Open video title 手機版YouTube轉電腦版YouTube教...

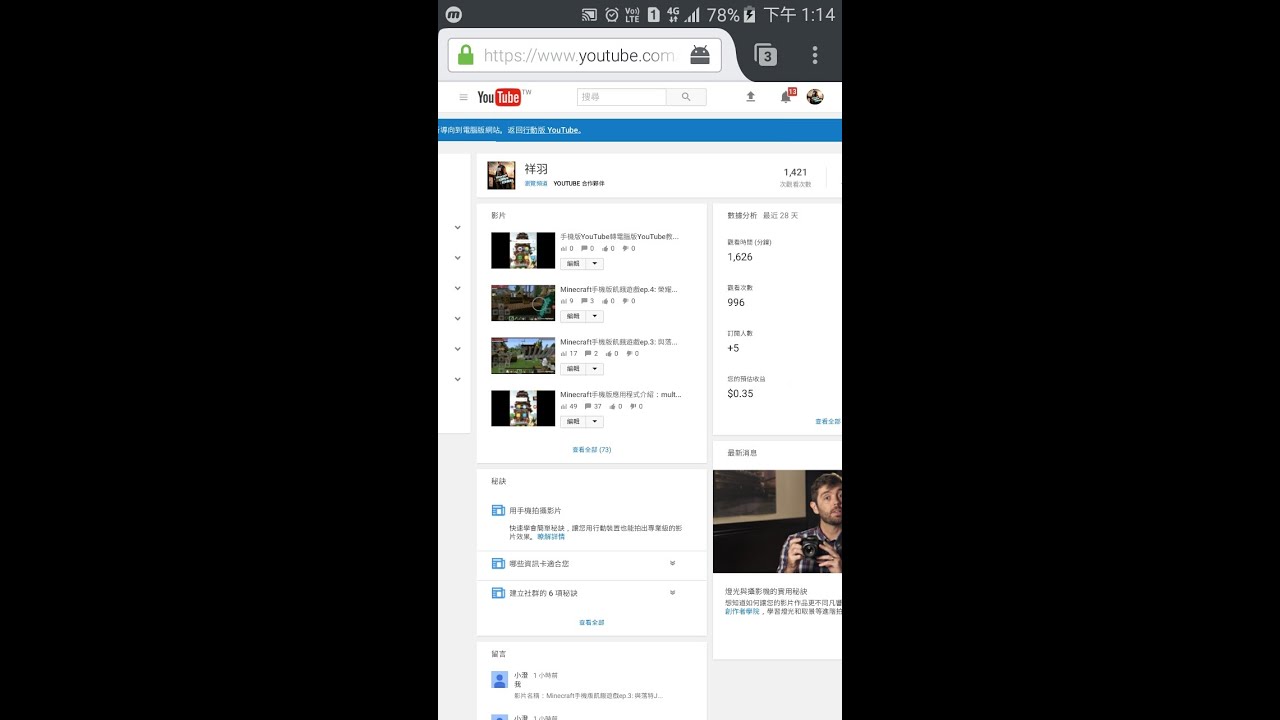[620, 237]
